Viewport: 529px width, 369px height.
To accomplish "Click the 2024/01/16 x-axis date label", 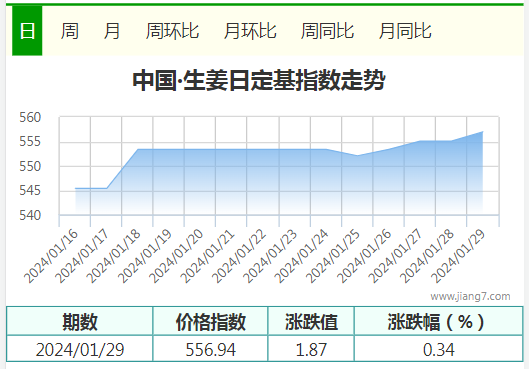I will (x=51, y=256).
